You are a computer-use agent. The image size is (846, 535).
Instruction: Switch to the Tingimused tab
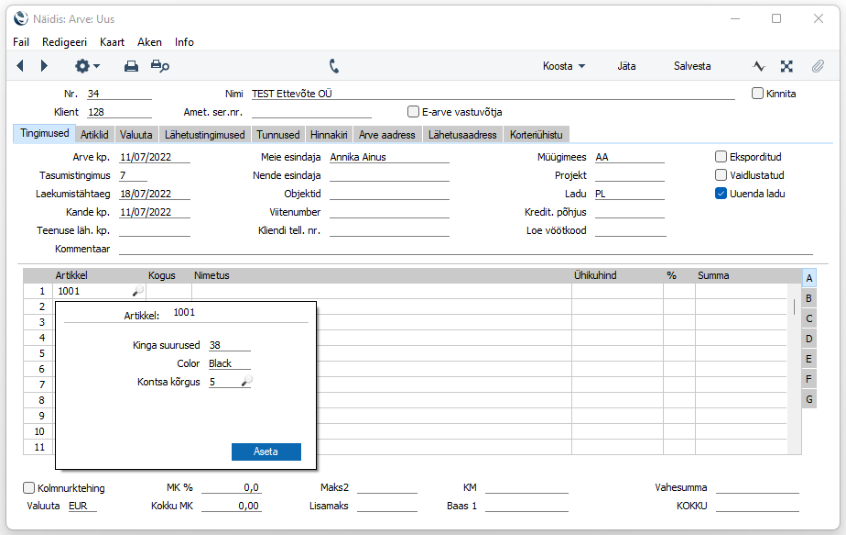pyautogui.click(x=44, y=133)
